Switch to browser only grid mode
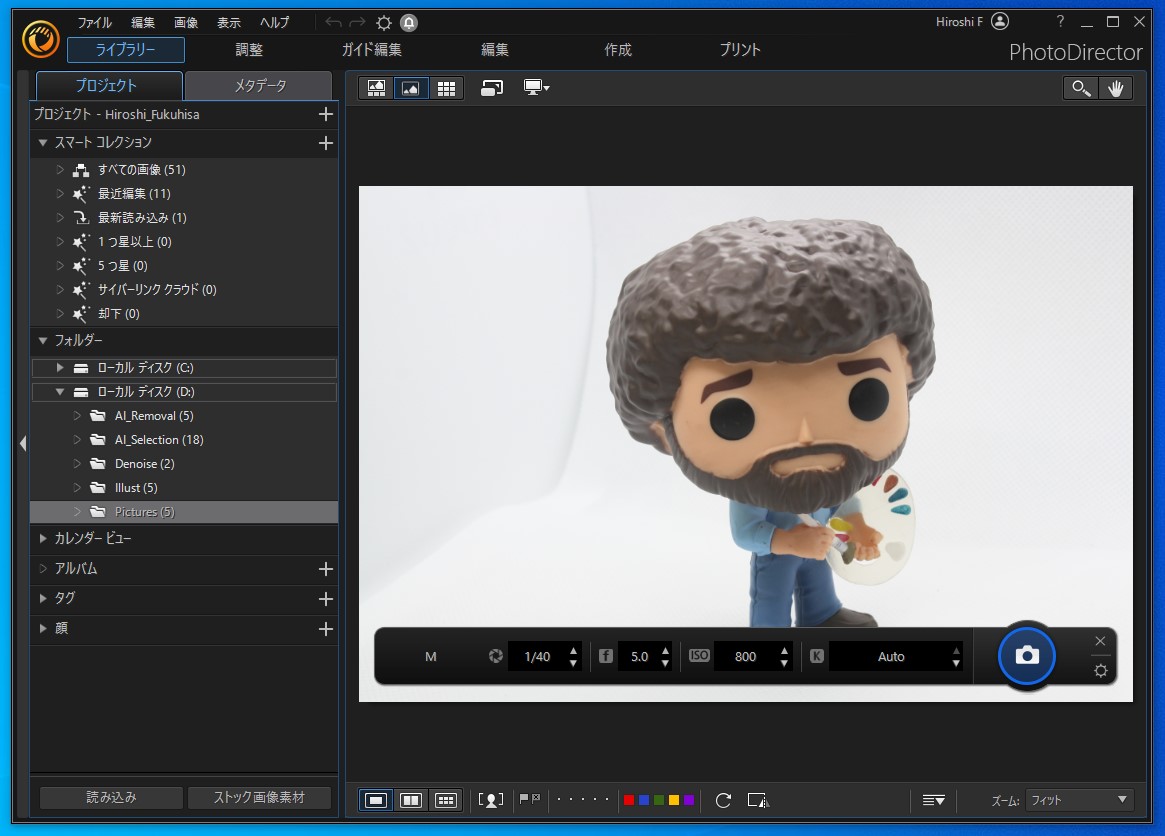Screen dimensions: 1165x836 click(446, 88)
